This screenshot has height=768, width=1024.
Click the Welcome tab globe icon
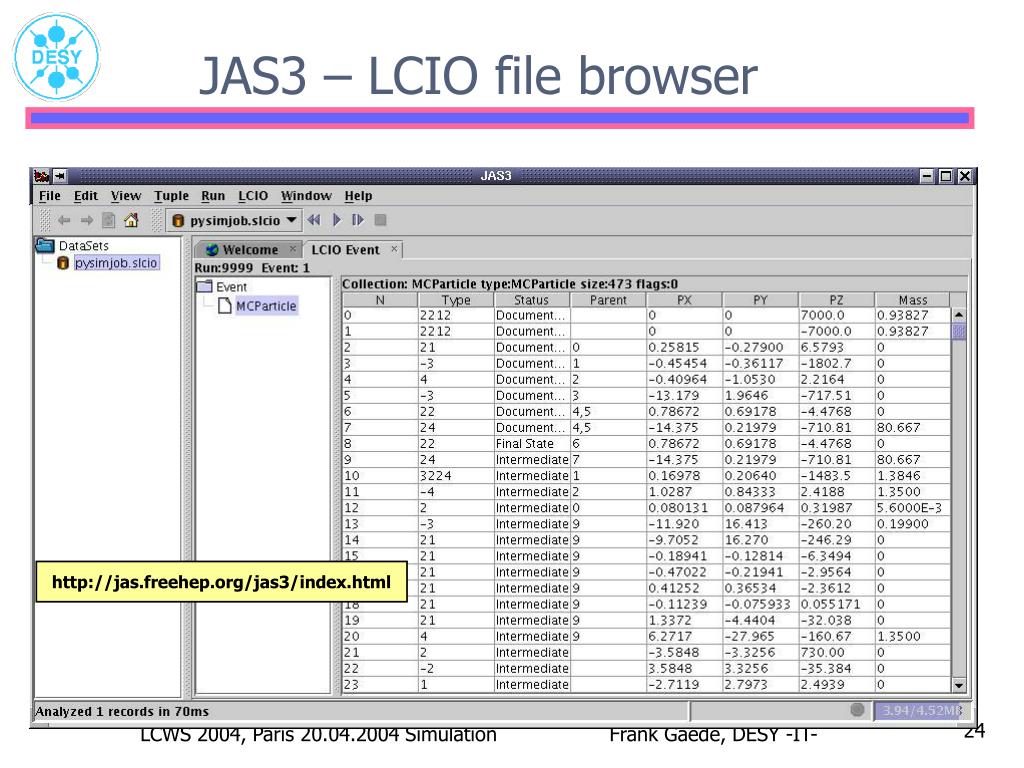212,249
